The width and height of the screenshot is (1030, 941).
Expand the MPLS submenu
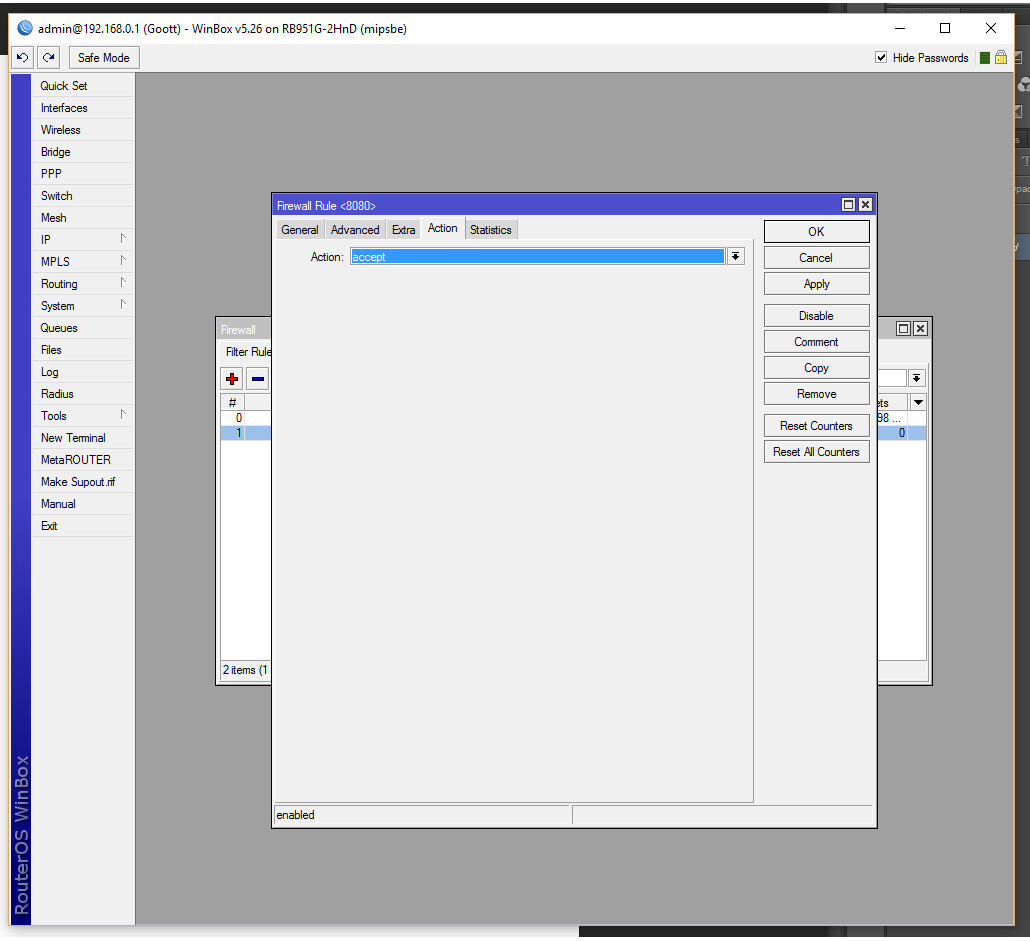(x=83, y=262)
